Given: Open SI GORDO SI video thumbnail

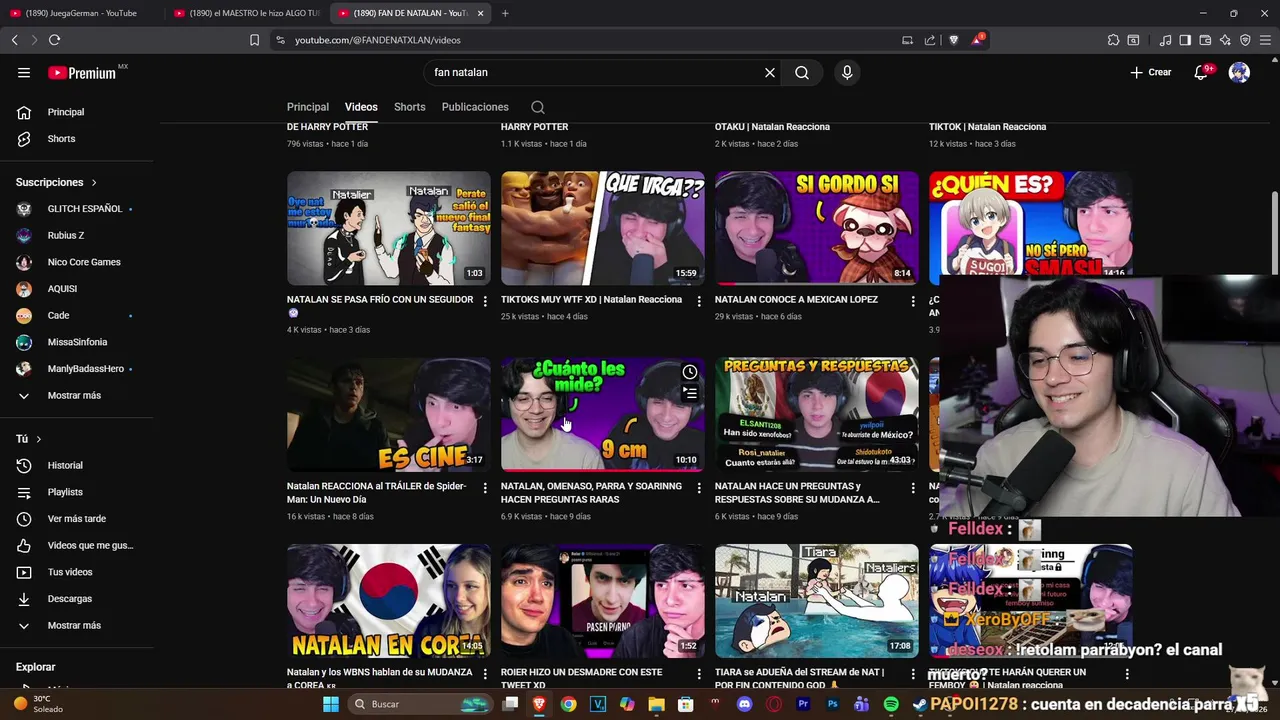Looking at the screenshot, I should point(817,228).
